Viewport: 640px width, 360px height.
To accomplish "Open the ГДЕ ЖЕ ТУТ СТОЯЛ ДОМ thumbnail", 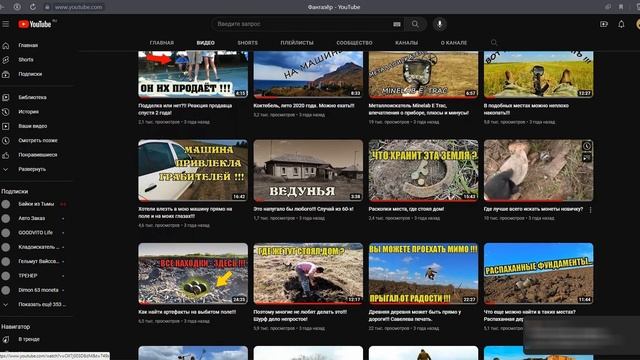I will point(308,273).
